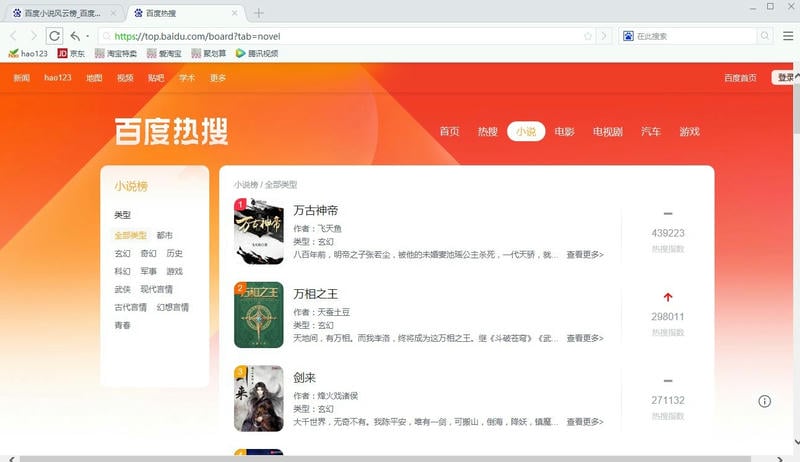Switch to the 游戏 board tab
This screenshot has height=462, width=800.
pos(689,132)
